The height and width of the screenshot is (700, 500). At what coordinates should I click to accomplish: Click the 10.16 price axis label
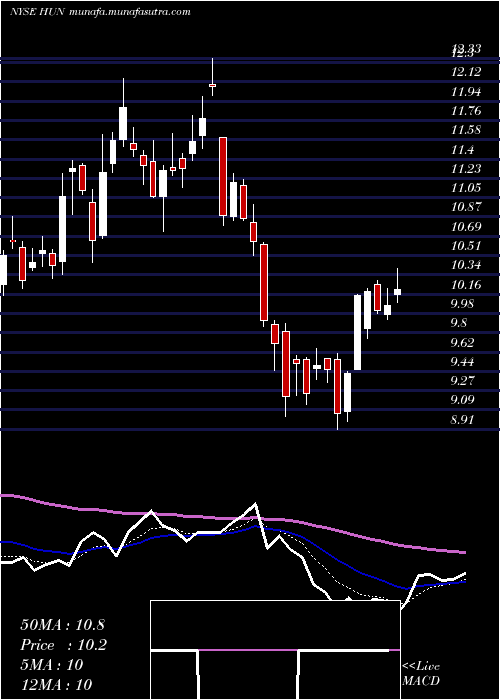466,284
